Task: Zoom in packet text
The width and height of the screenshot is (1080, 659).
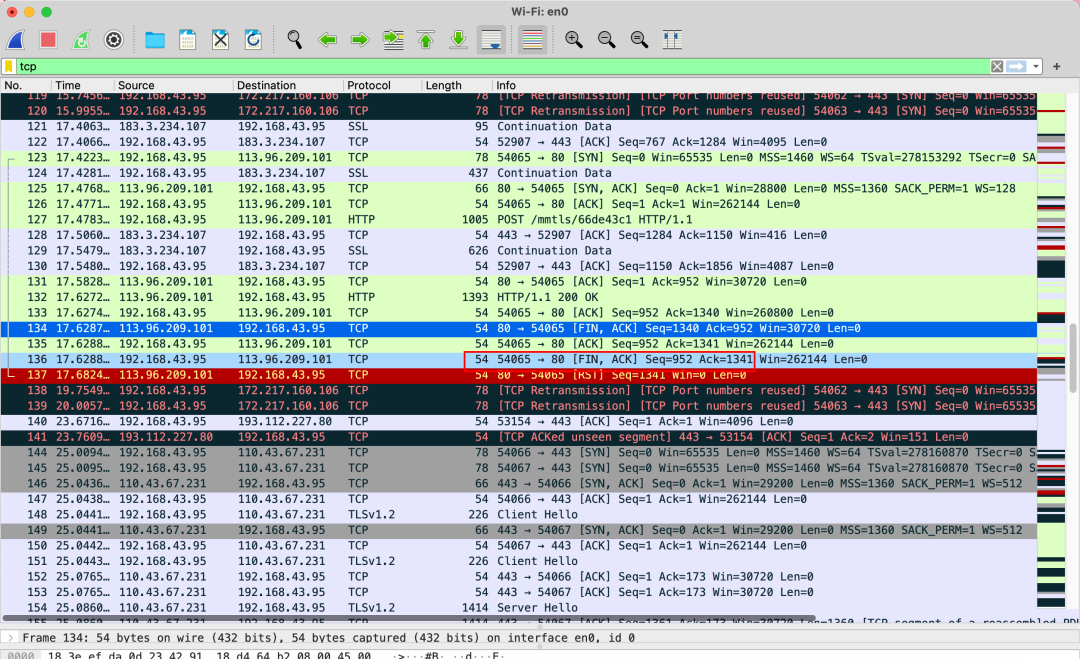Action: (x=574, y=40)
